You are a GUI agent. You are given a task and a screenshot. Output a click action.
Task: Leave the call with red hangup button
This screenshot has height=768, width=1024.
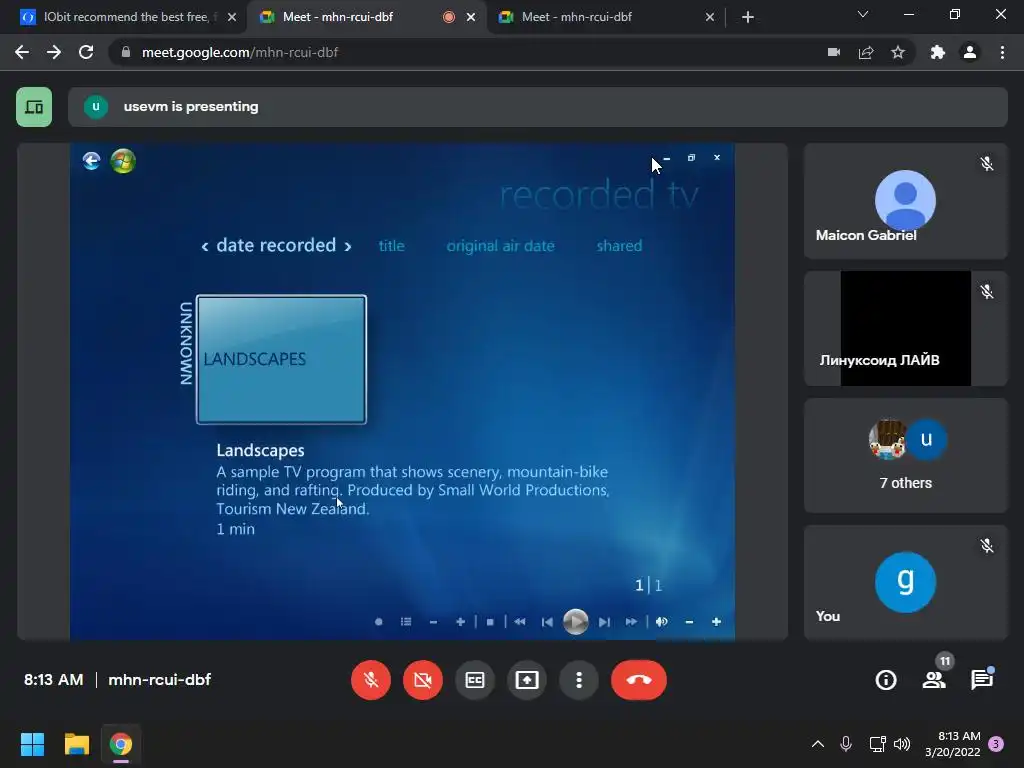coord(639,680)
